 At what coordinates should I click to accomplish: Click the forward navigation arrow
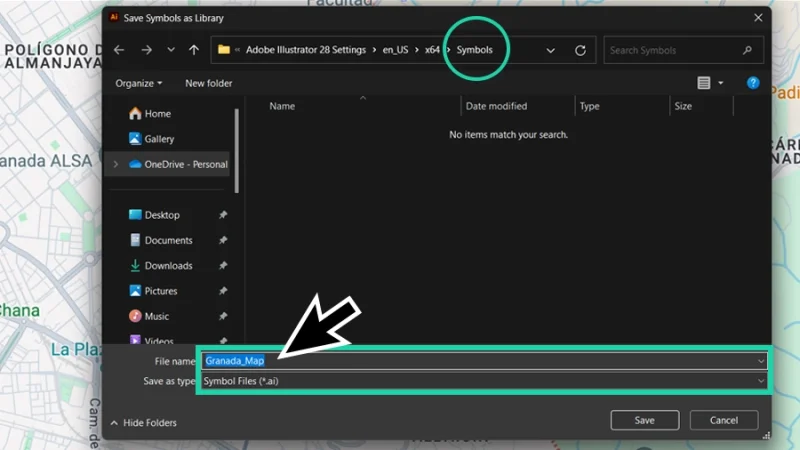pyautogui.click(x=146, y=50)
